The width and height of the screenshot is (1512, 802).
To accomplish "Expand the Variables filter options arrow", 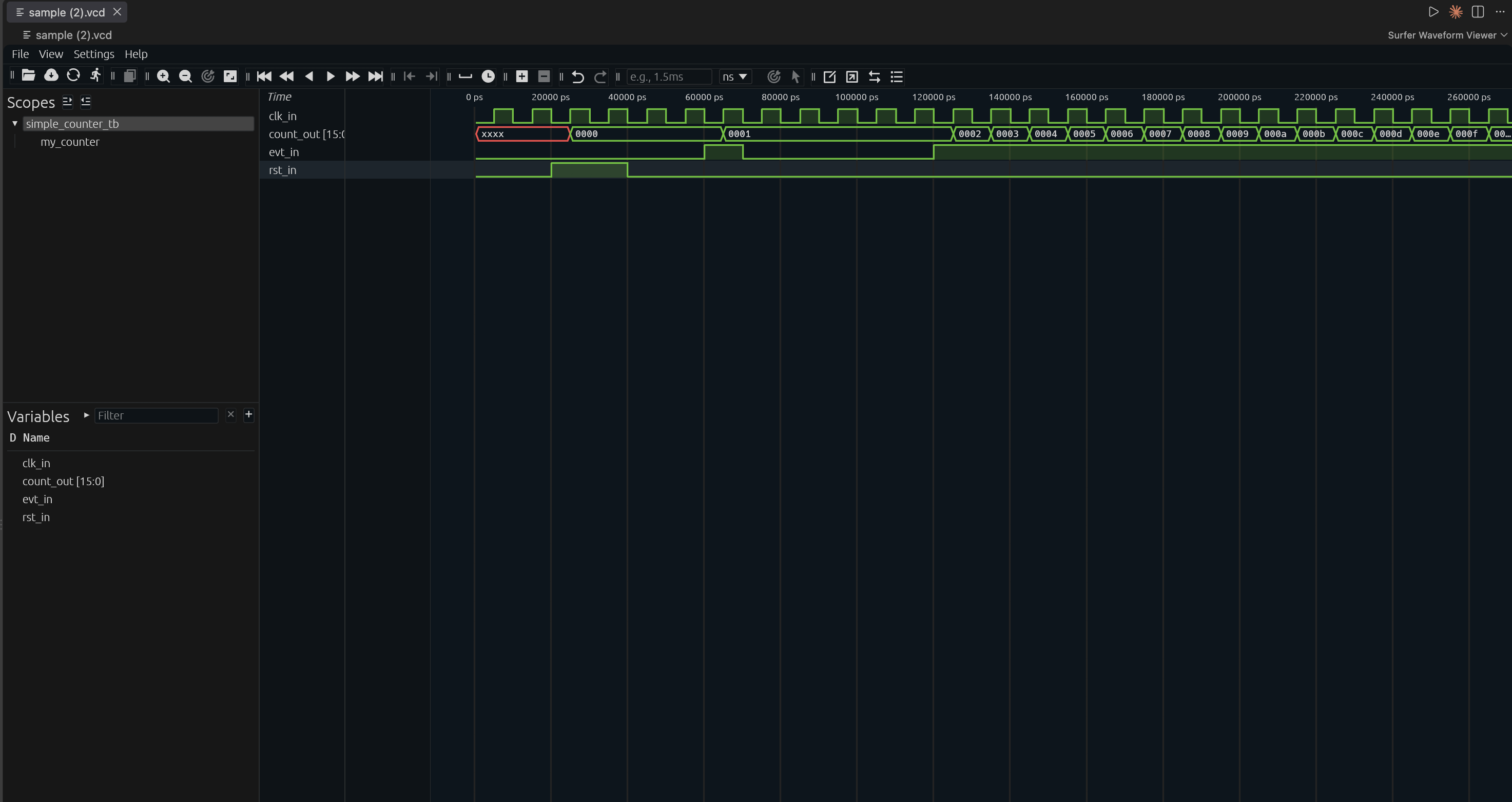I will (86, 415).
